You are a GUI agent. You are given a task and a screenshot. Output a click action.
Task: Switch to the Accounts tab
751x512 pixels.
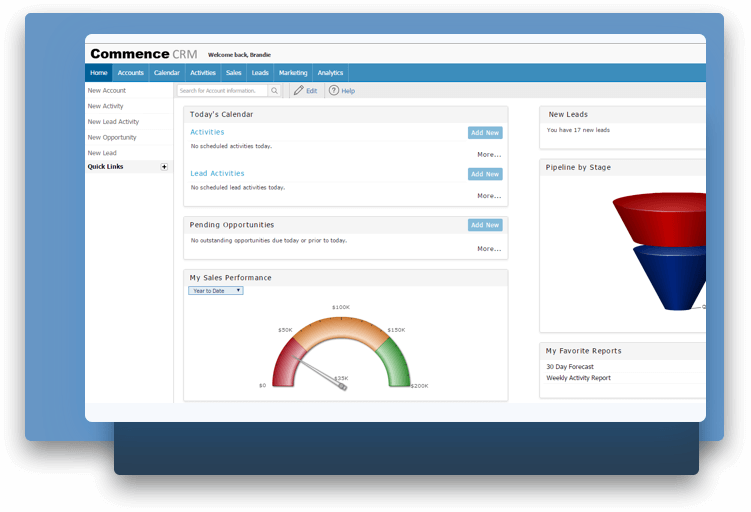[x=130, y=73]
